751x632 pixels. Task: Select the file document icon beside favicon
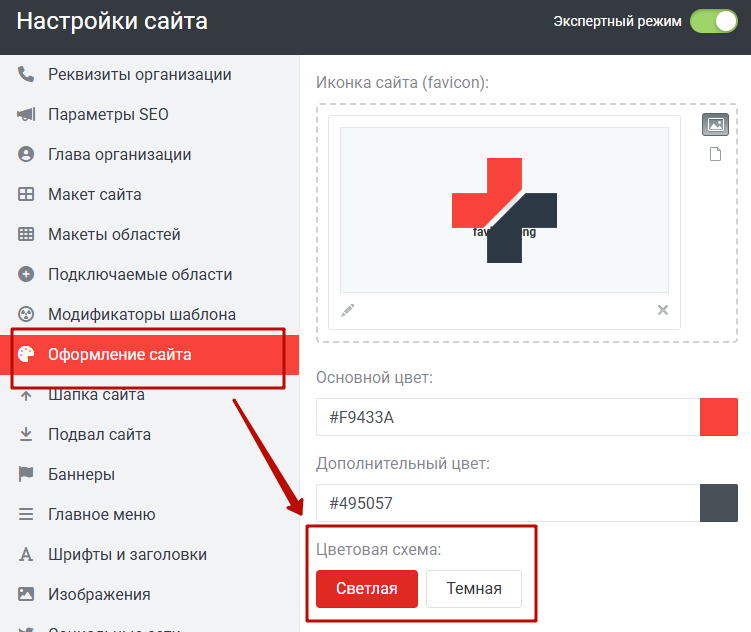pyautogui.click(x=715, y=154)
